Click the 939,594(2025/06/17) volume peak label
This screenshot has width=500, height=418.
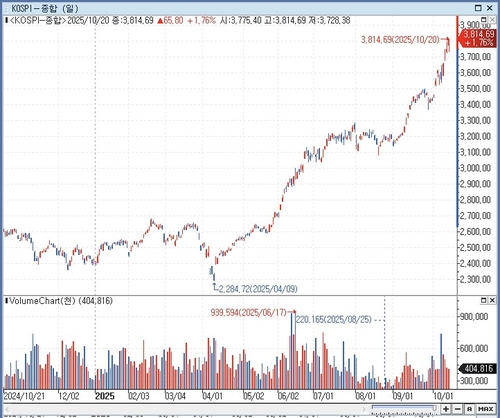point(249,312)
